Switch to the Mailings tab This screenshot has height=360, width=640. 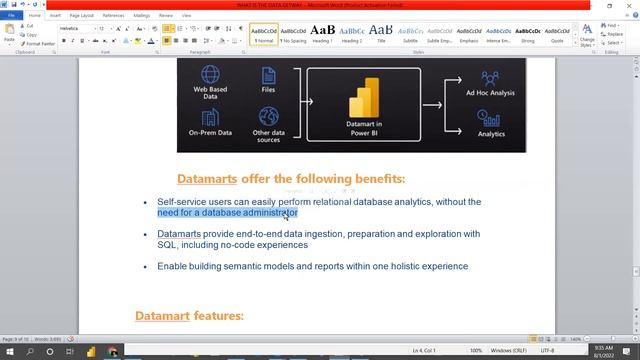point(142,15)
